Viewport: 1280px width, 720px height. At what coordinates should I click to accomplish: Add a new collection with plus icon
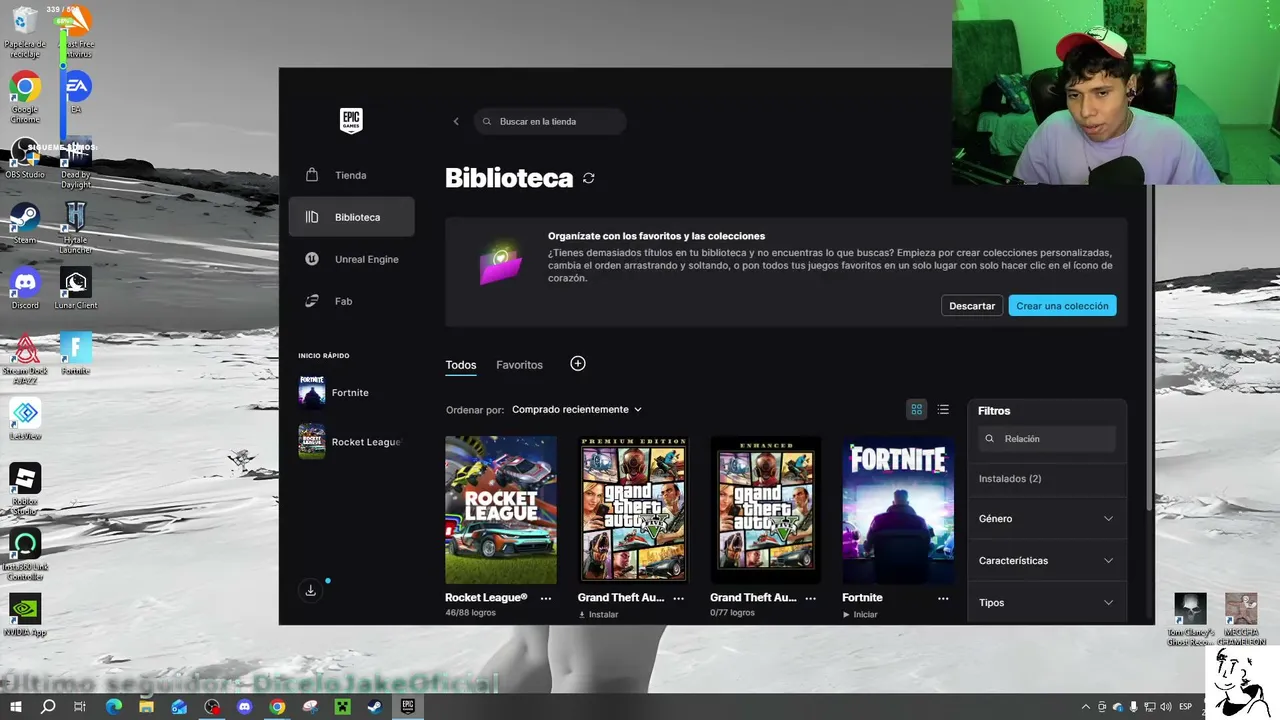click(x=578, y=363)
